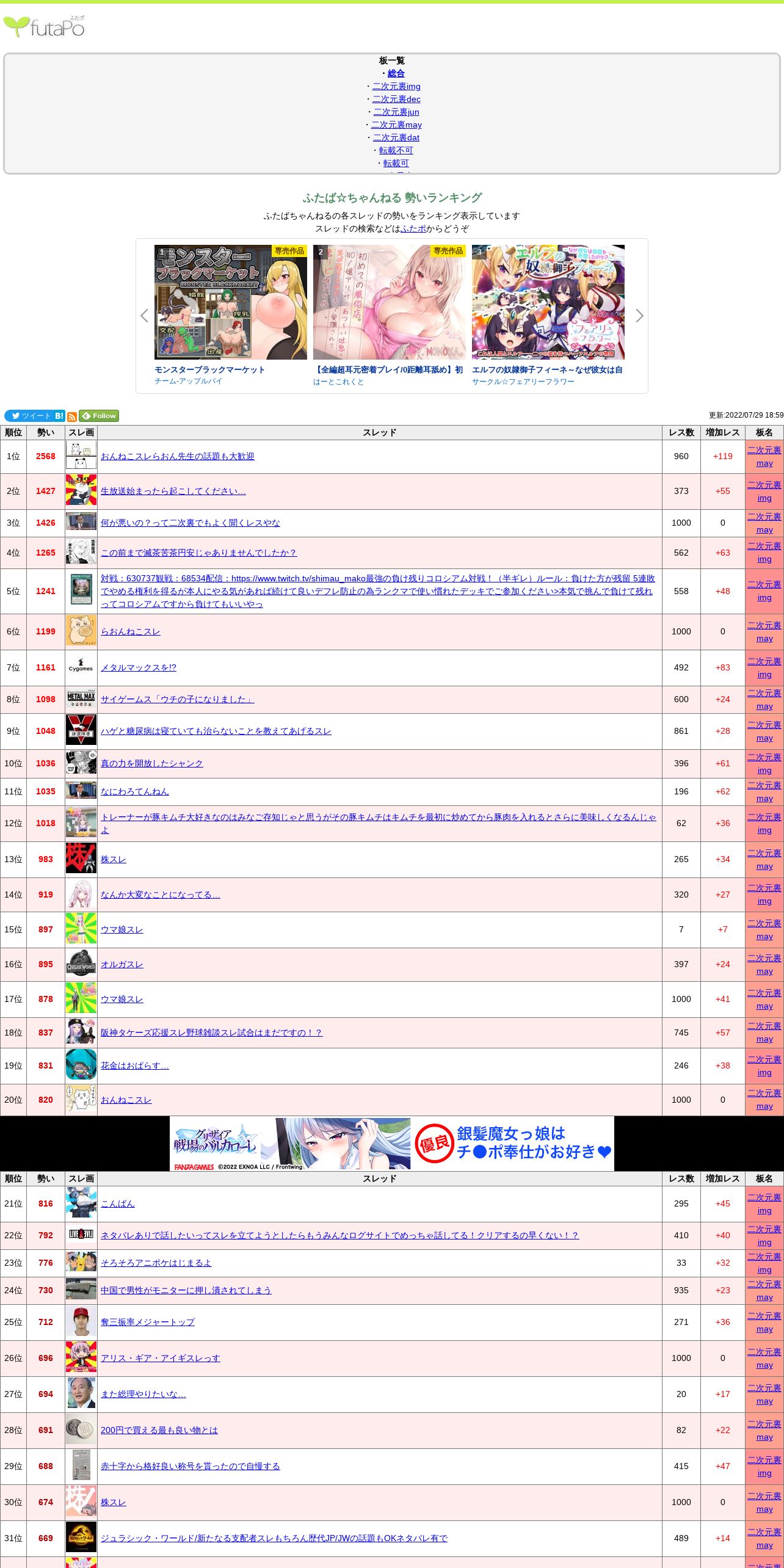Click the +119 increase value
The height and width of the screenshot is (1568, 784).
[723, 456]
